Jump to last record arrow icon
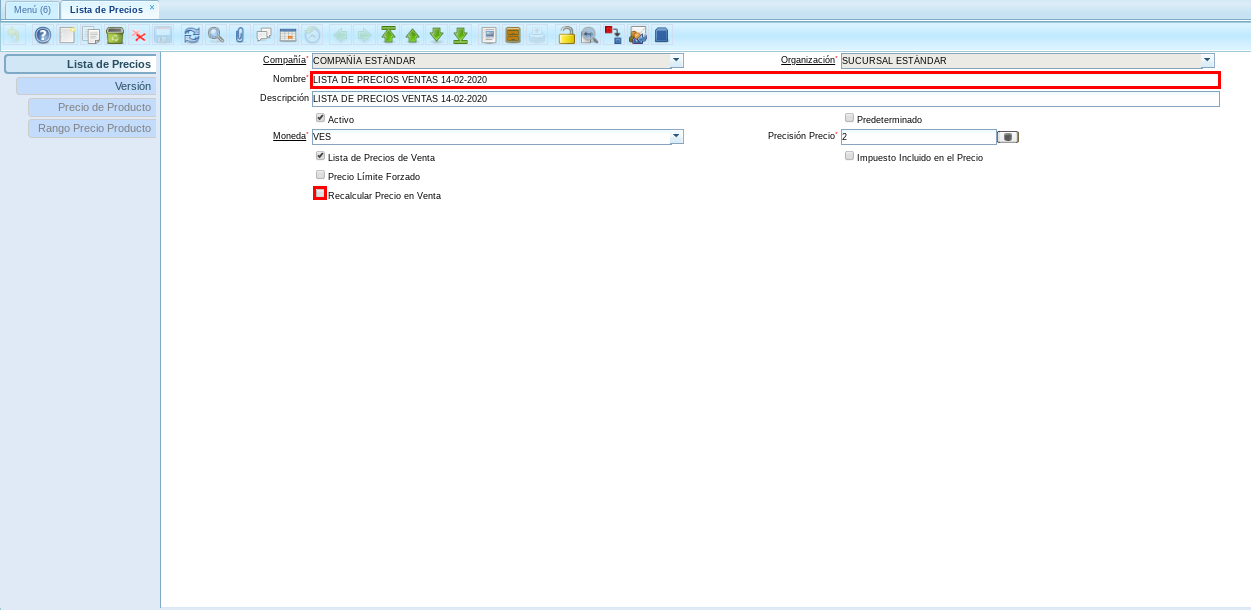 pos(461,35)
